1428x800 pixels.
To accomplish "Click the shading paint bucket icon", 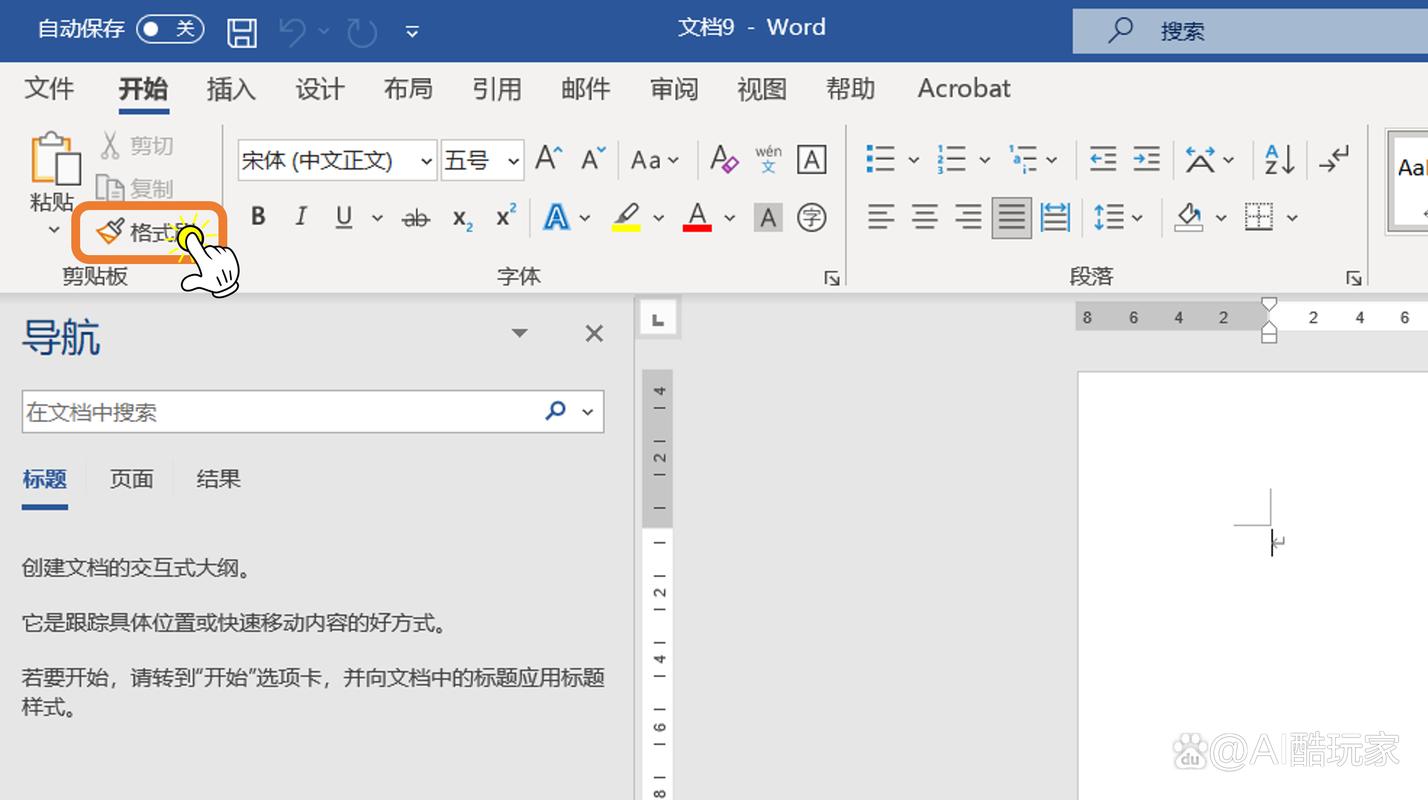I will click(1188, 216).
